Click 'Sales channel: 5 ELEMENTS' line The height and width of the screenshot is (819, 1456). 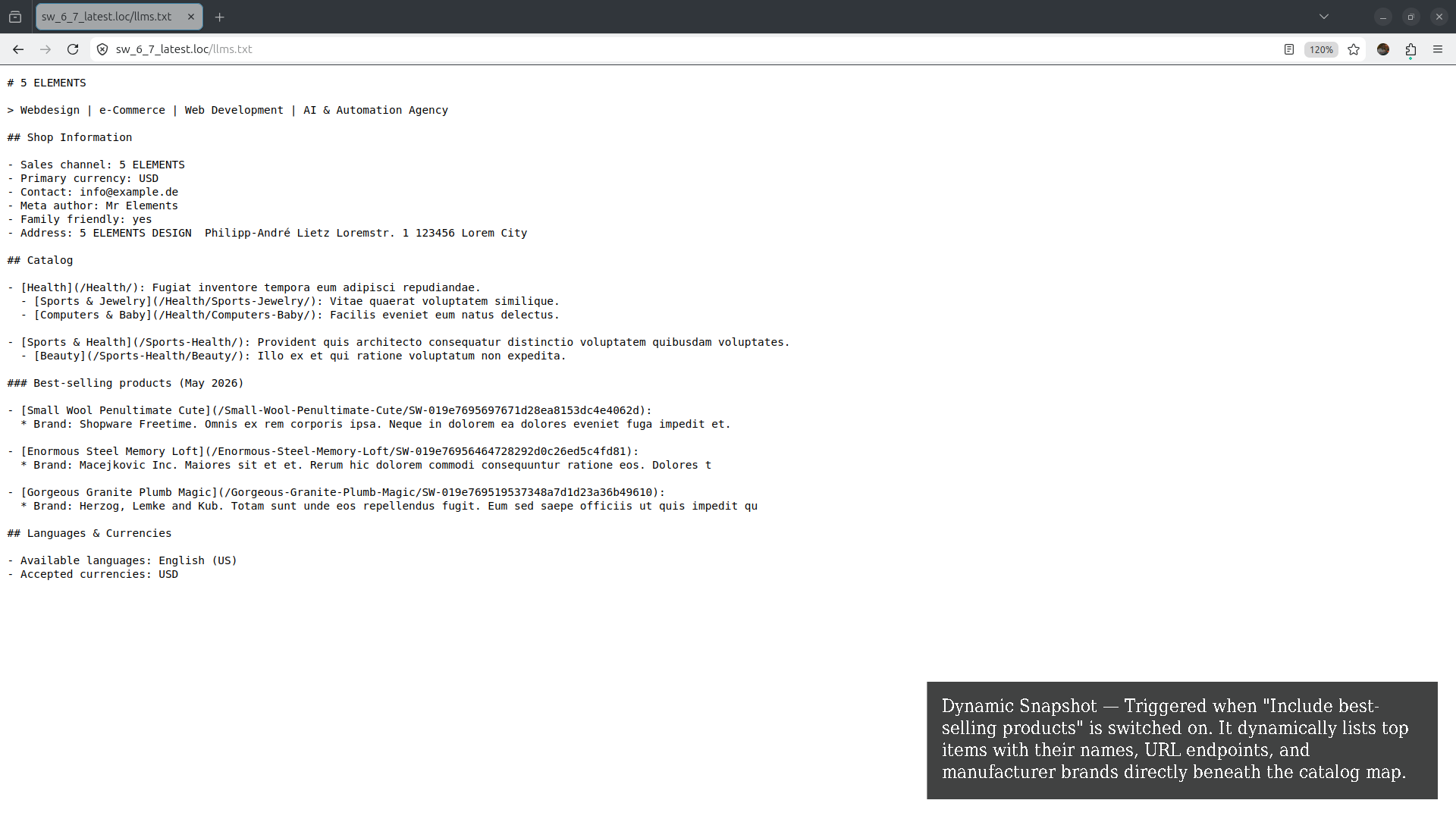96,165
